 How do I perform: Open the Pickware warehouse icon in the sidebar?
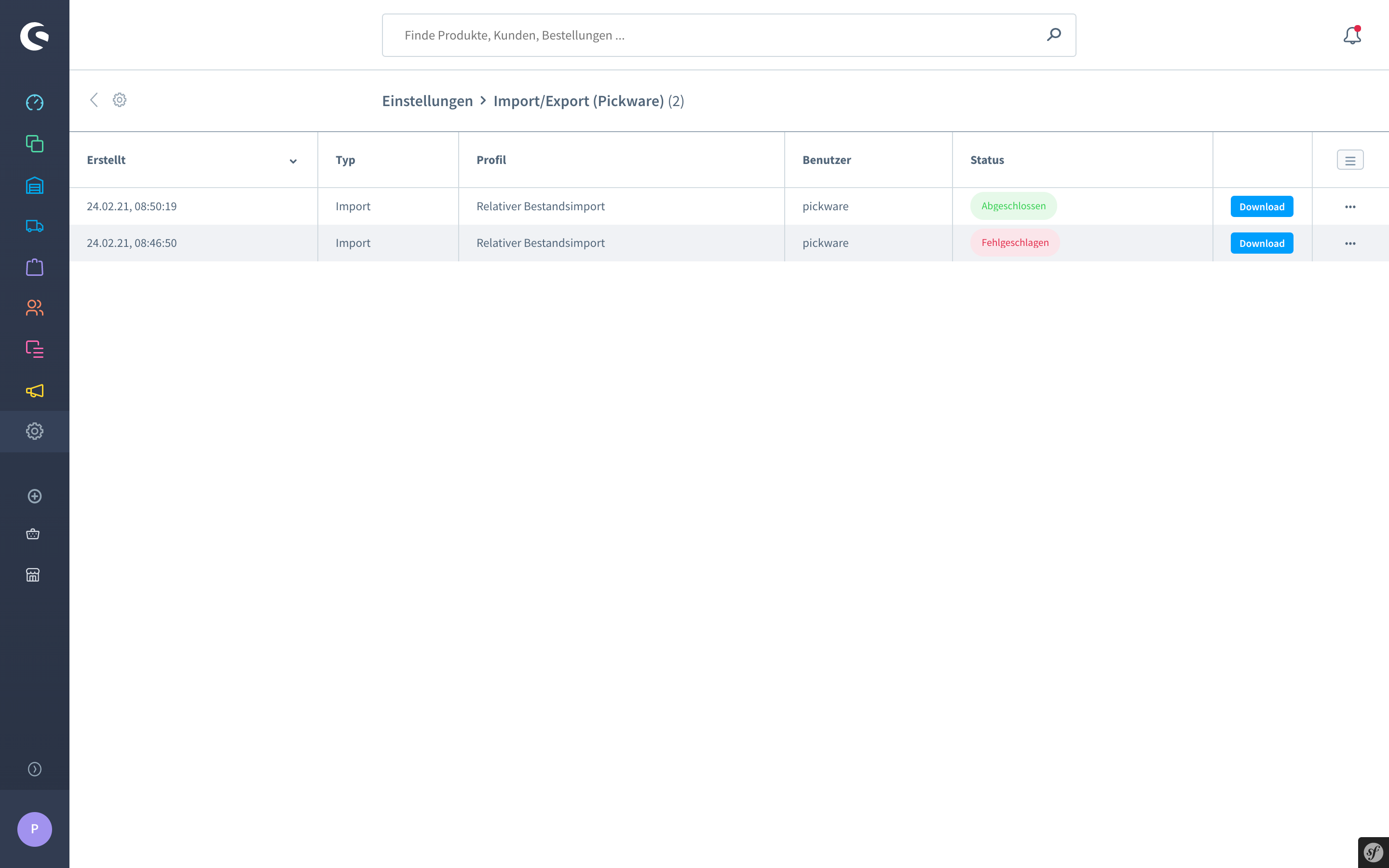[x=34, y=185]
